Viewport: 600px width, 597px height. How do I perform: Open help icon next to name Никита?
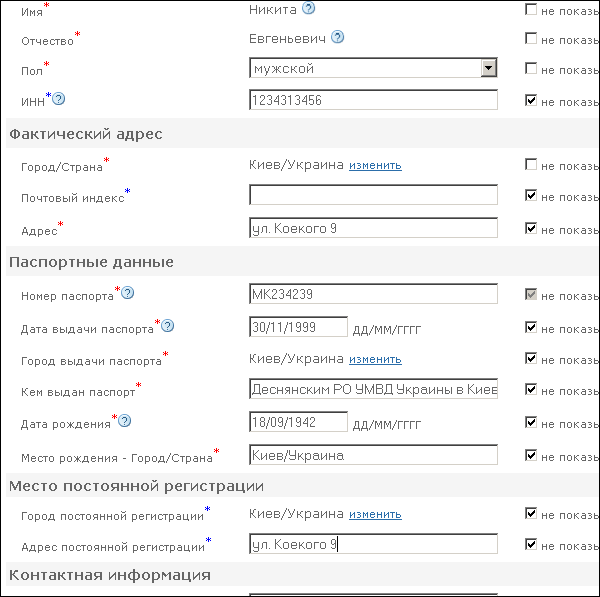(308, 8)
